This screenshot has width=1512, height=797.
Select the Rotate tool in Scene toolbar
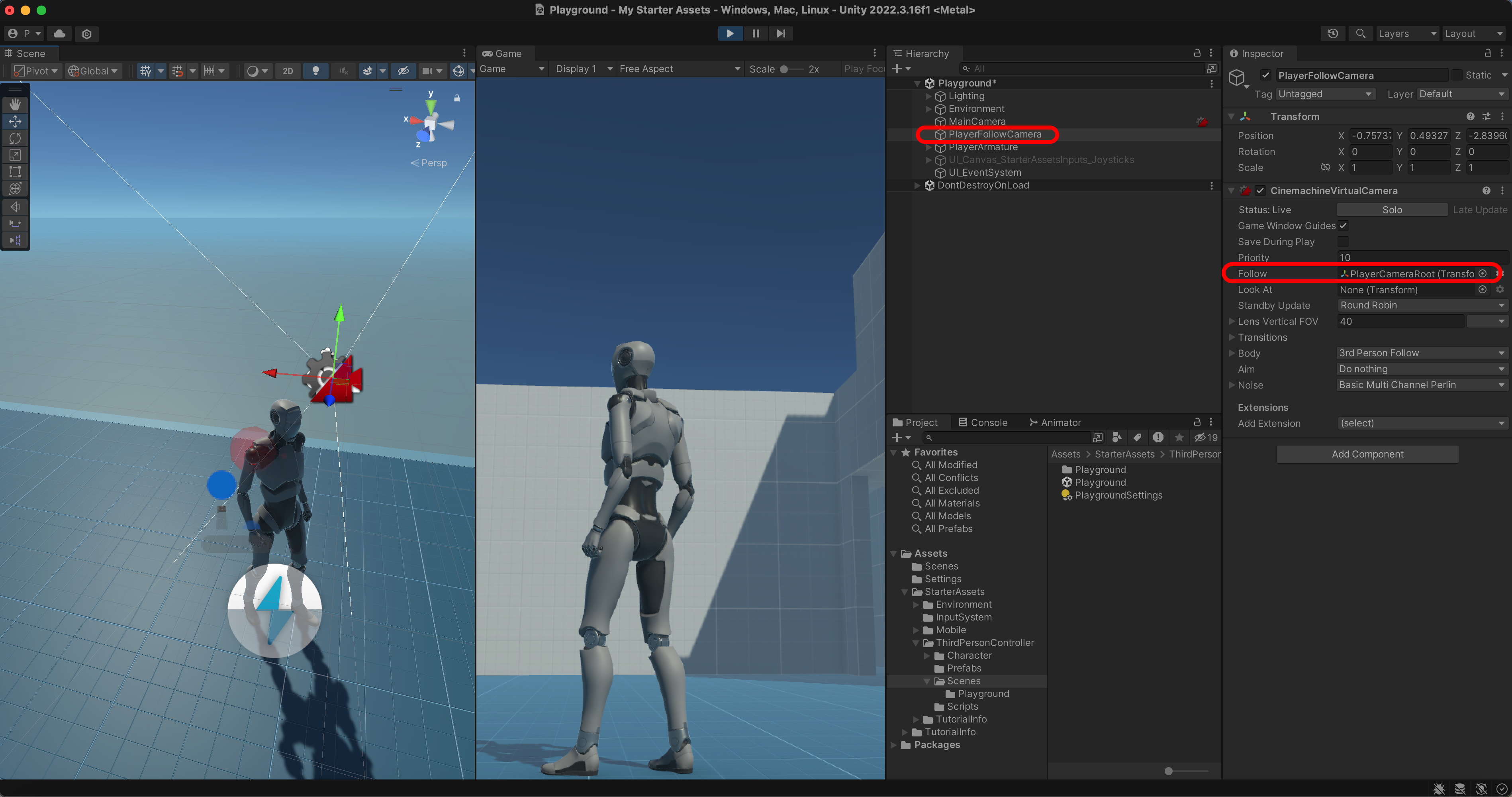click(15, 138)
